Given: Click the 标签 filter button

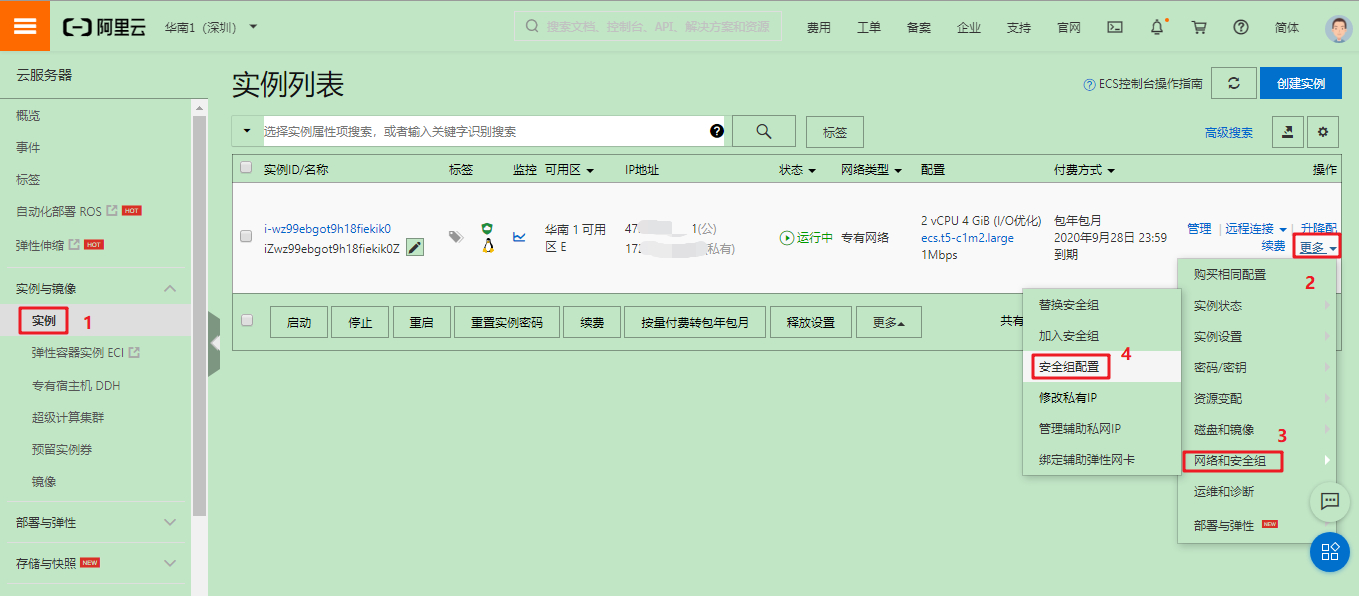Looking at the screenshot, I should coord(834,132).
